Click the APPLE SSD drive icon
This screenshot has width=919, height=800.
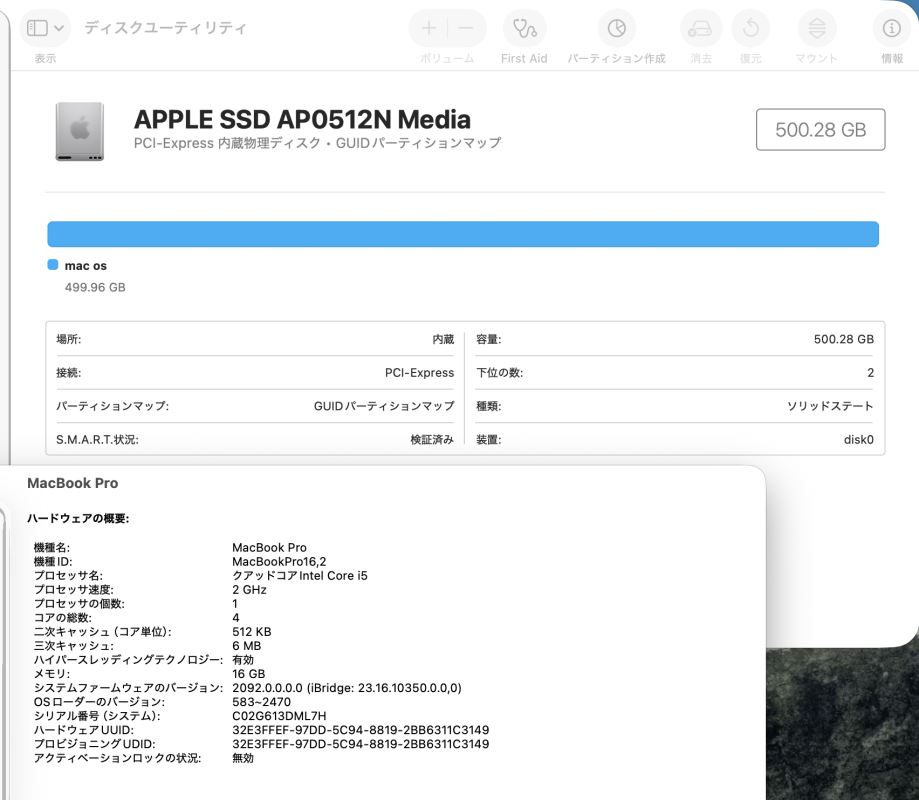[x=79, y=130]
